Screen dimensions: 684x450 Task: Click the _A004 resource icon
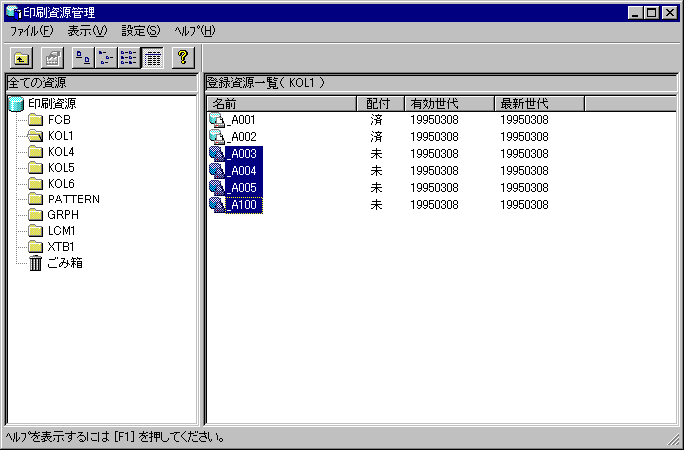[x=217, y=171]
